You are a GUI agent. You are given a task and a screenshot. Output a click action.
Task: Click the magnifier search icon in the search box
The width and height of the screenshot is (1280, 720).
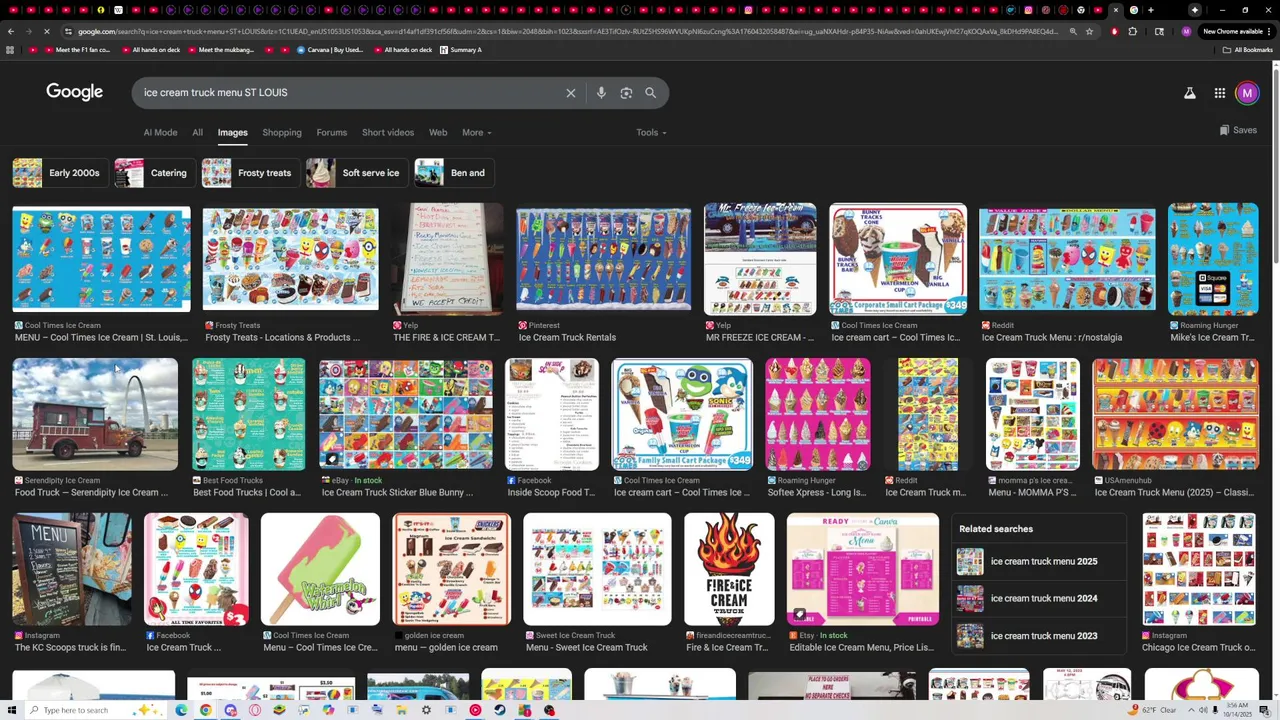coord(651,93)
